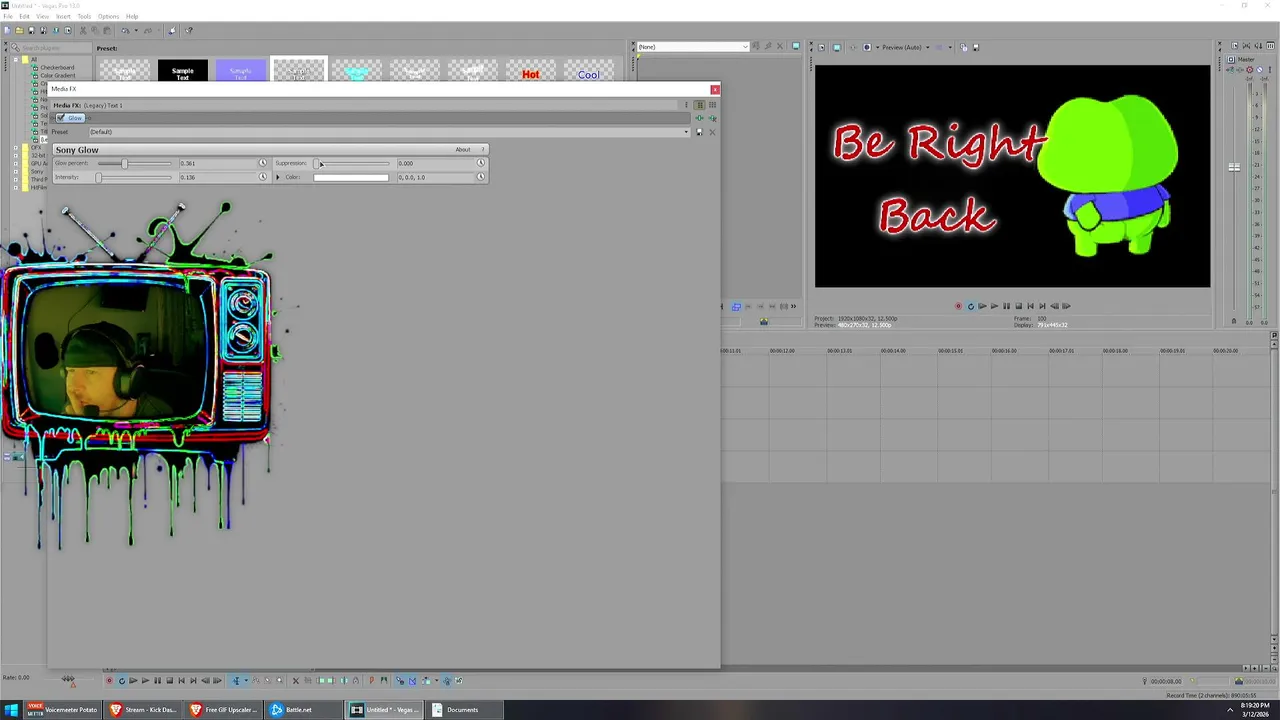Viewport: 1280px width, 720px height.
Task: Click the Master bus mute icon
Action: tap(1259, 69)
